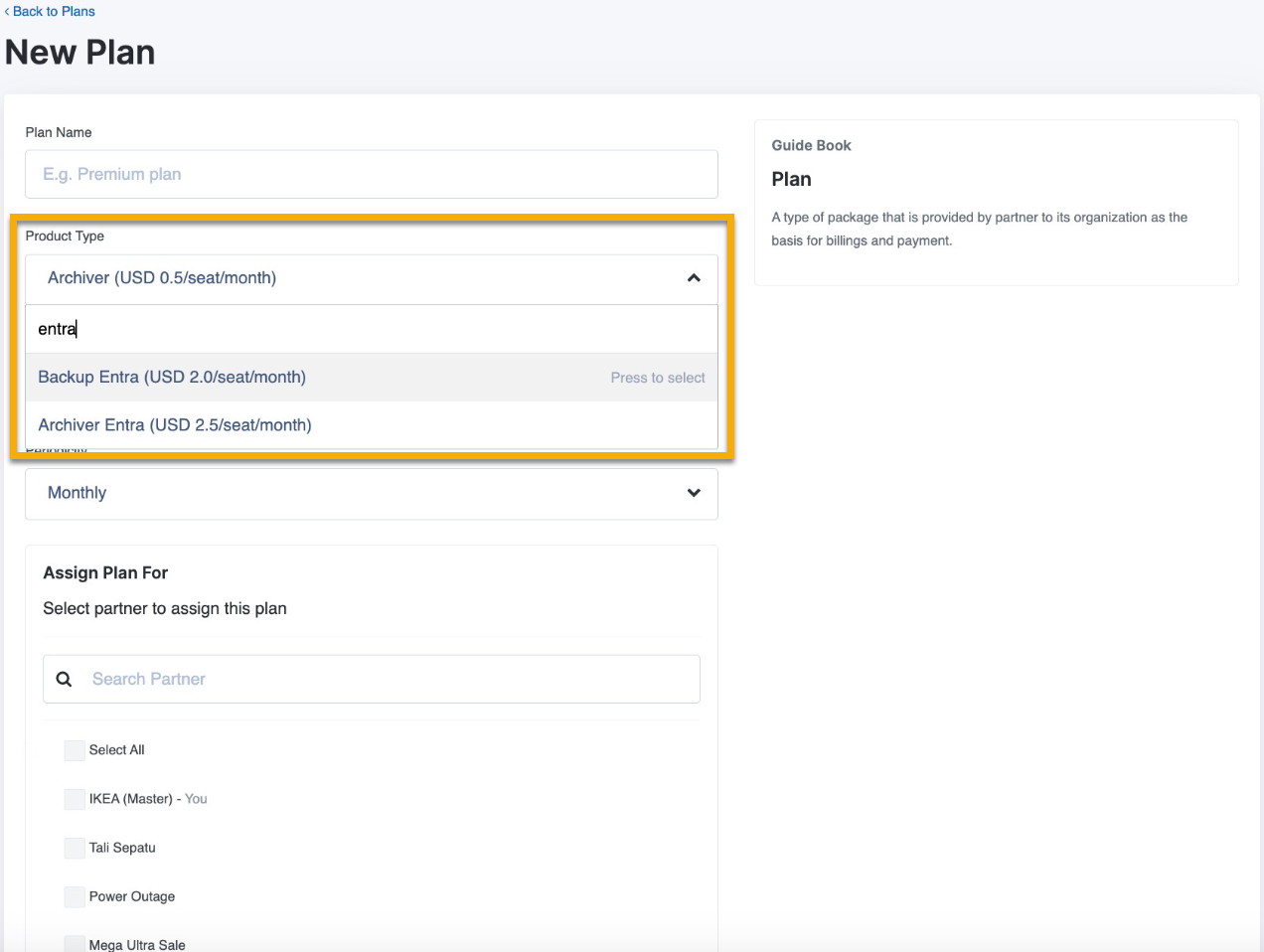Image resolution: width=1264 pixels, height=952 pixels.
Task: Click the Plan Name input field
Action: [371, 174]
